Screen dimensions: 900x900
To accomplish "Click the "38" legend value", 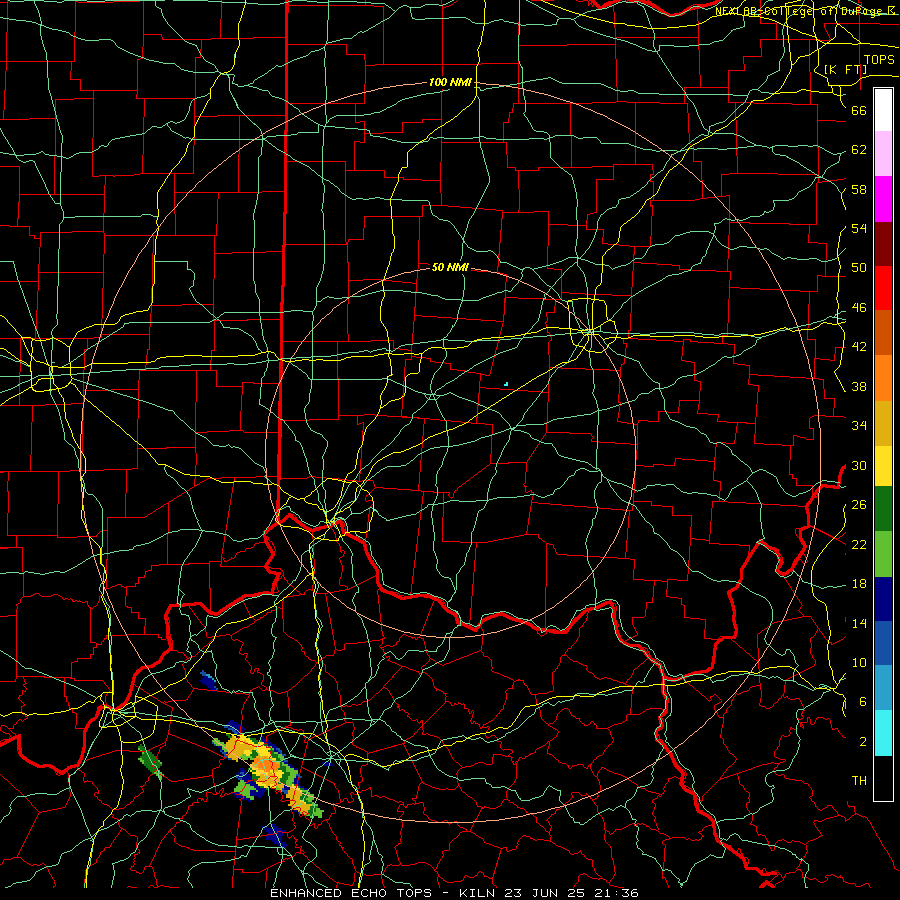I will [859, 386].
